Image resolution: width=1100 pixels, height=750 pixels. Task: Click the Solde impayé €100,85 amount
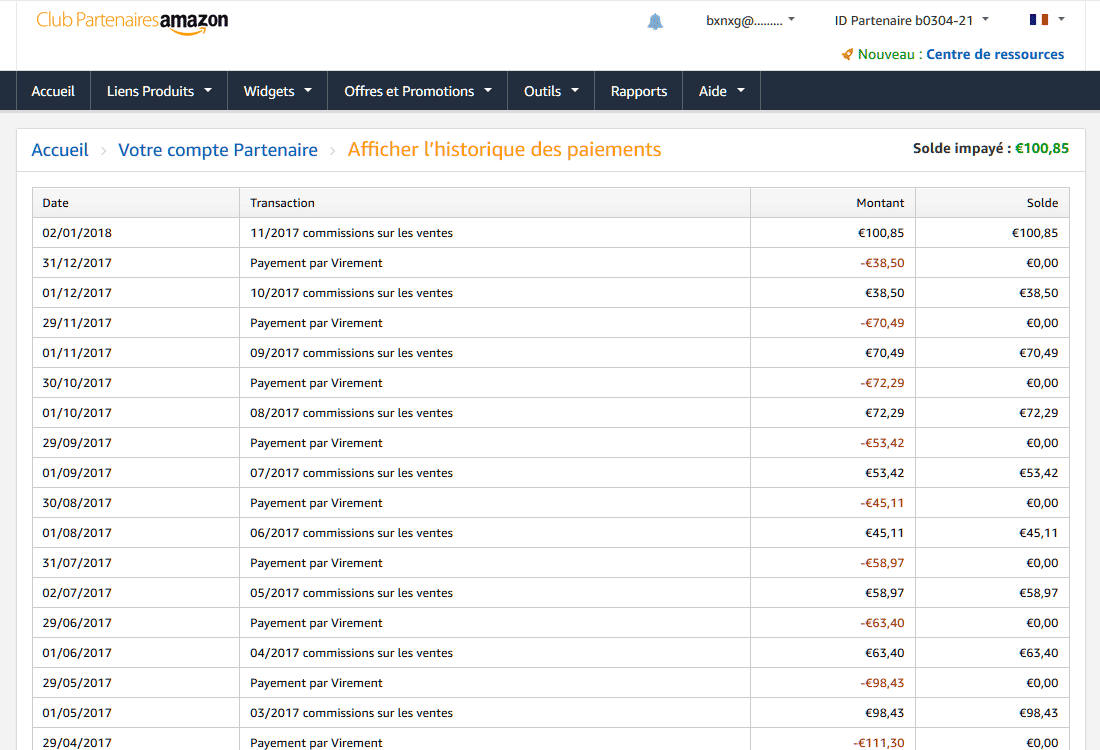pyautogui.click(x=1042, y=148)
